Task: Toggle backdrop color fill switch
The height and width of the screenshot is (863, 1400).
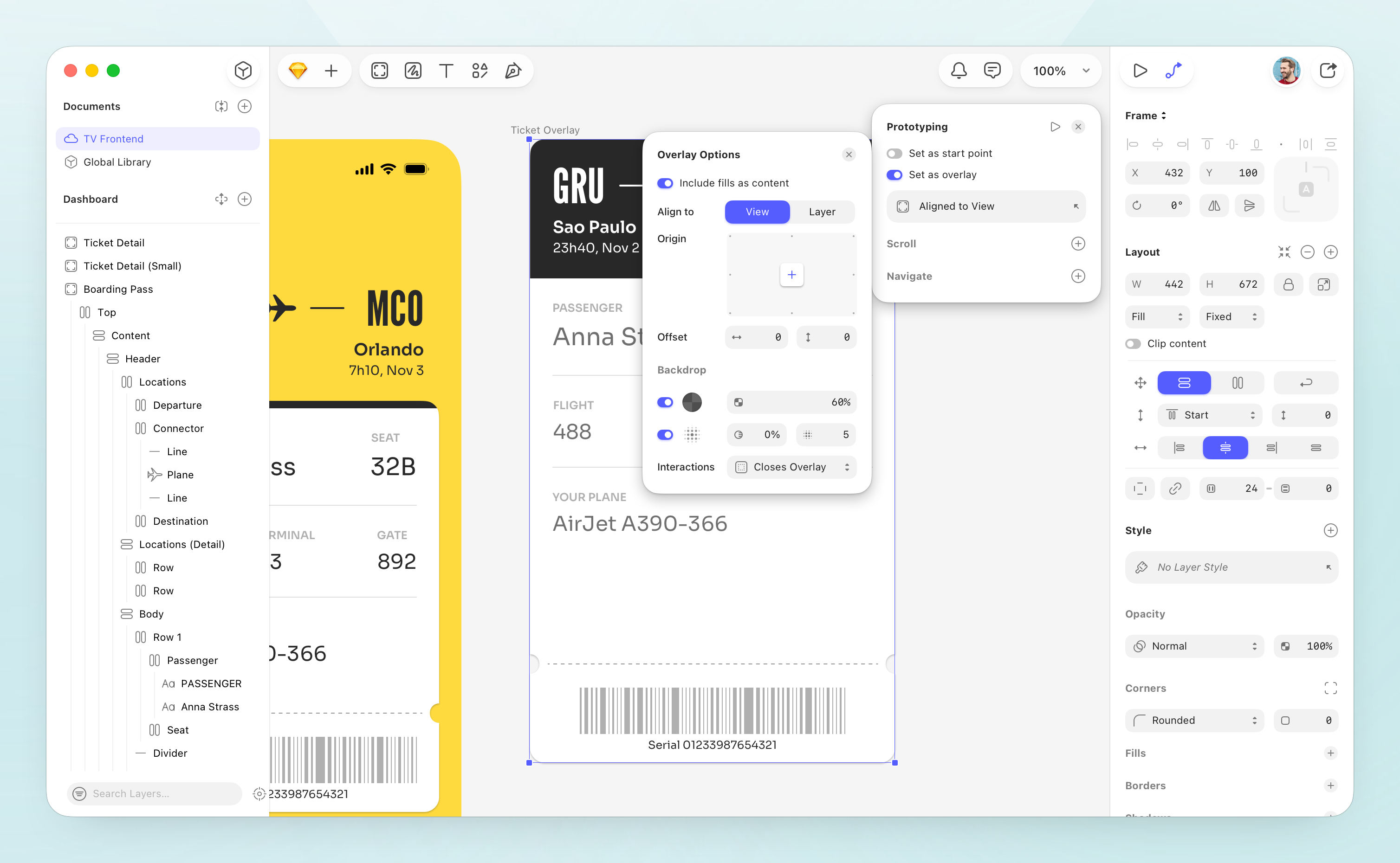Action: (x=665, y=402)
